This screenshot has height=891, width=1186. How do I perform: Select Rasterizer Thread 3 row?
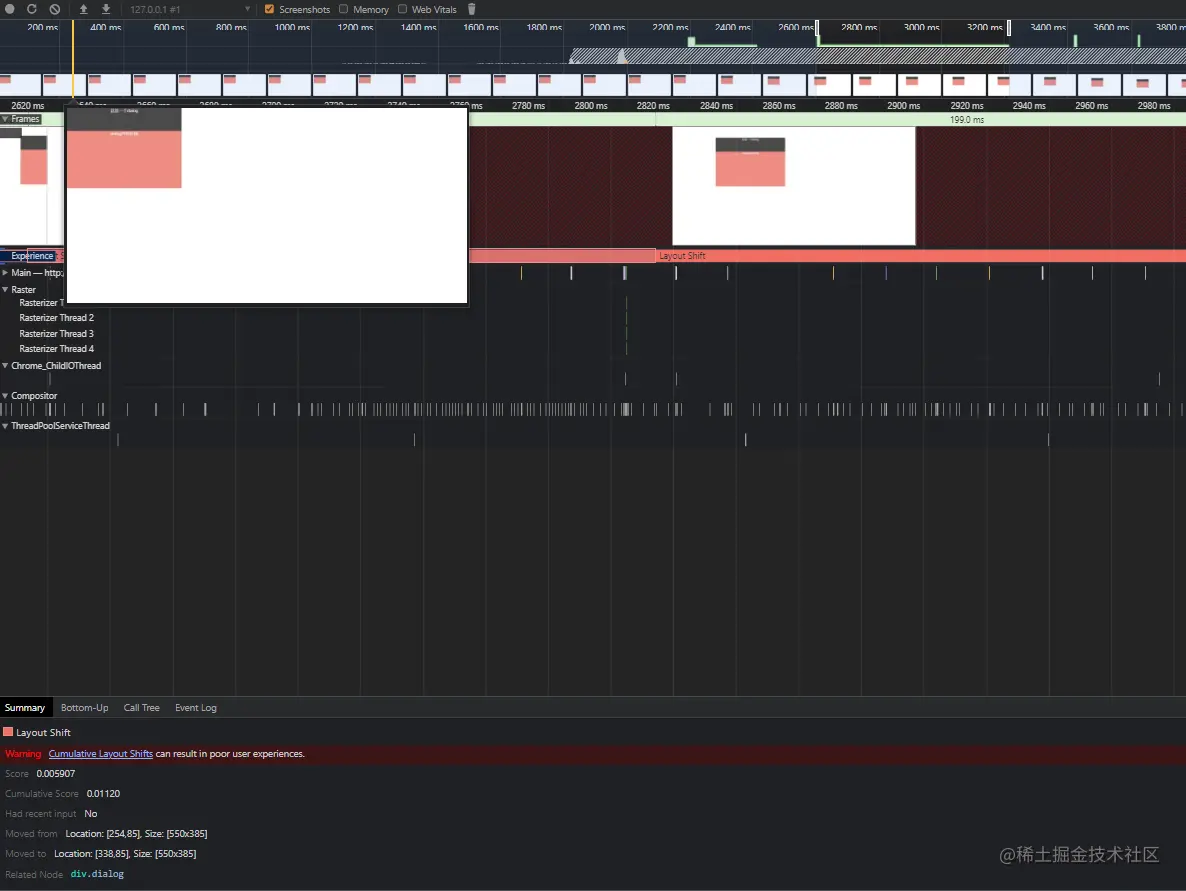(x=57, y=334)
